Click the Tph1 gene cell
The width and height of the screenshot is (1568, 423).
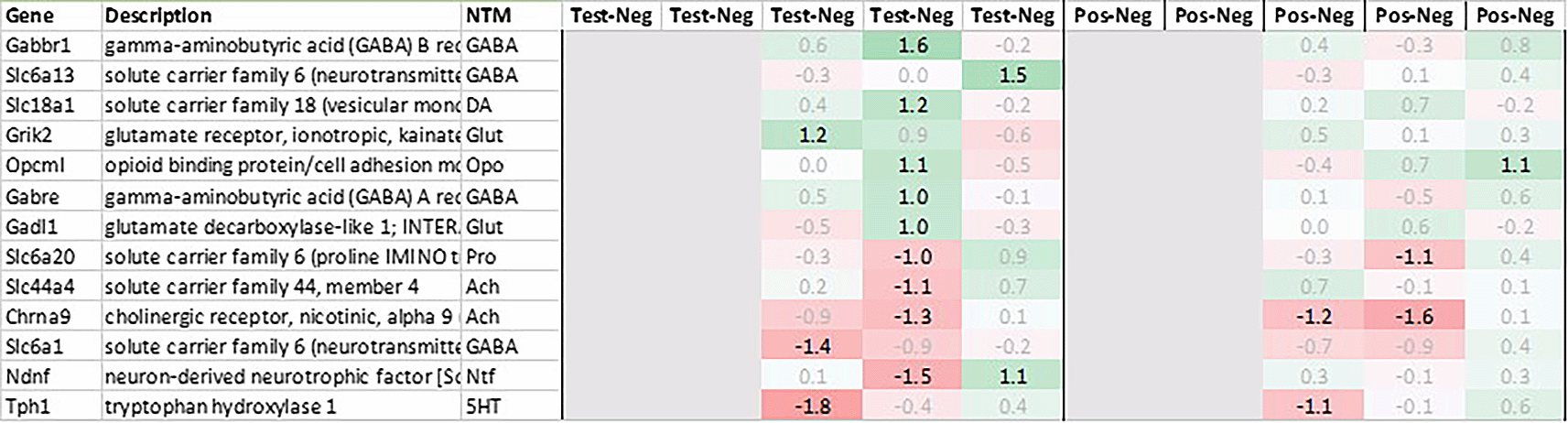click(51, 407)
